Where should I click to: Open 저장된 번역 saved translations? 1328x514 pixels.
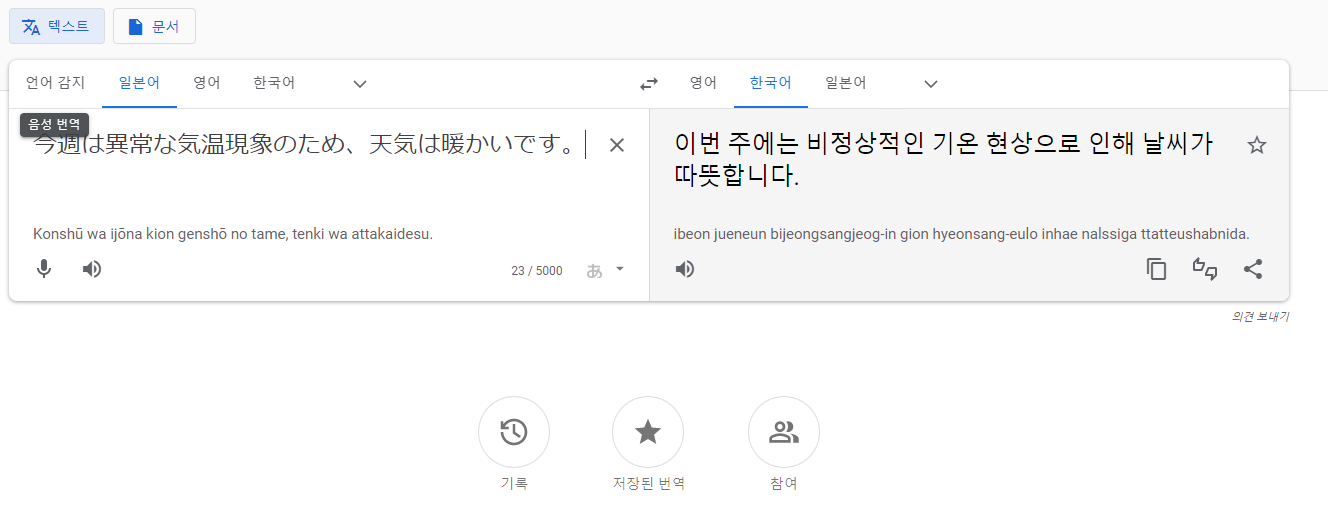(x=648, y=432)
